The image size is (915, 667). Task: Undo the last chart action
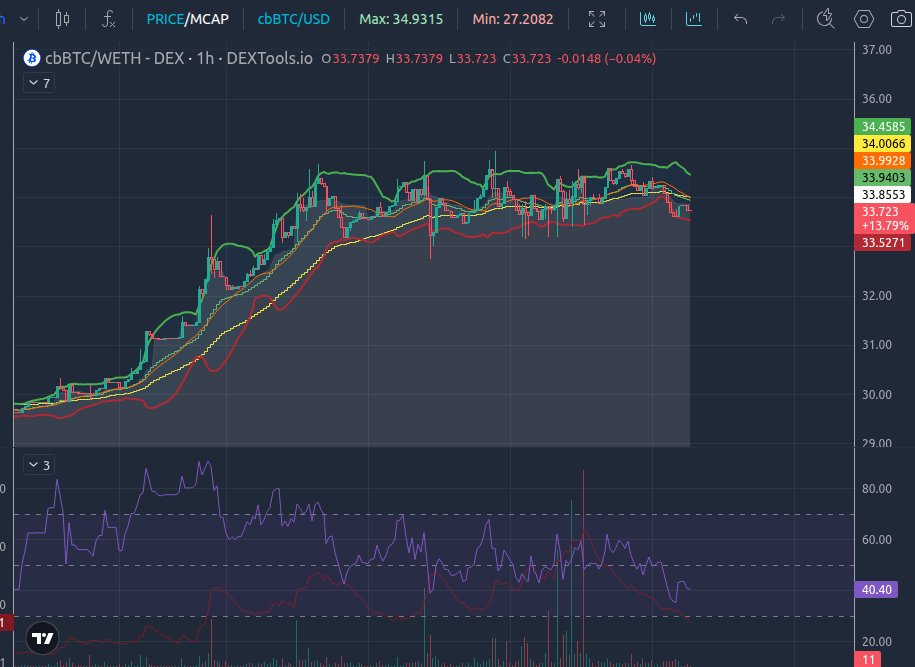pyautogui.click(x=741, y=19)
